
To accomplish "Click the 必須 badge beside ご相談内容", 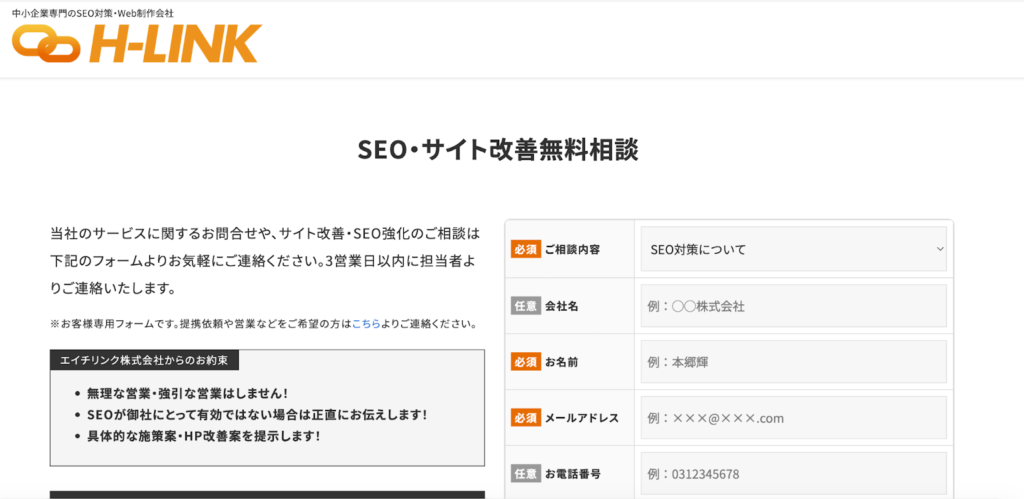I will click(x=525, y=249).
